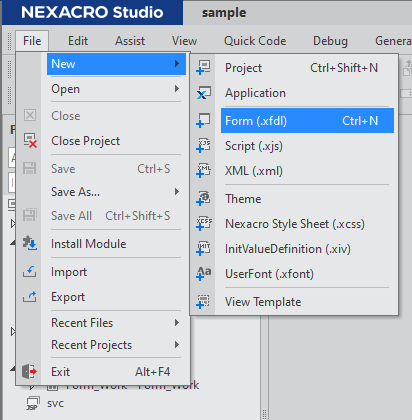Click the XML file icon
The image size is (412, 420).
[x=203, y=171]
